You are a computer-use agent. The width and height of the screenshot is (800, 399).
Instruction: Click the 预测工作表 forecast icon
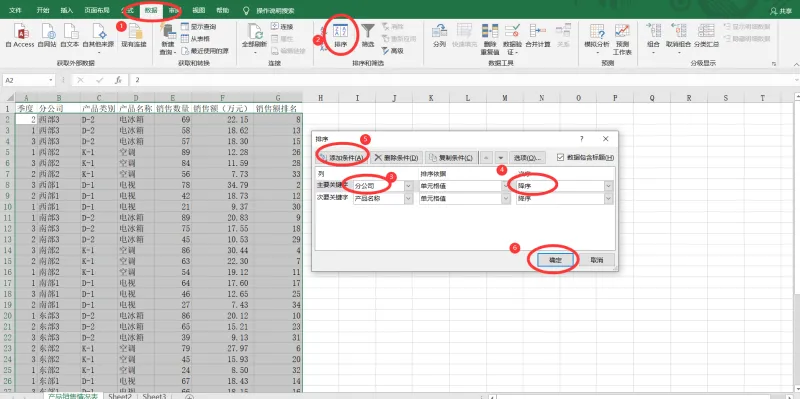622,39
